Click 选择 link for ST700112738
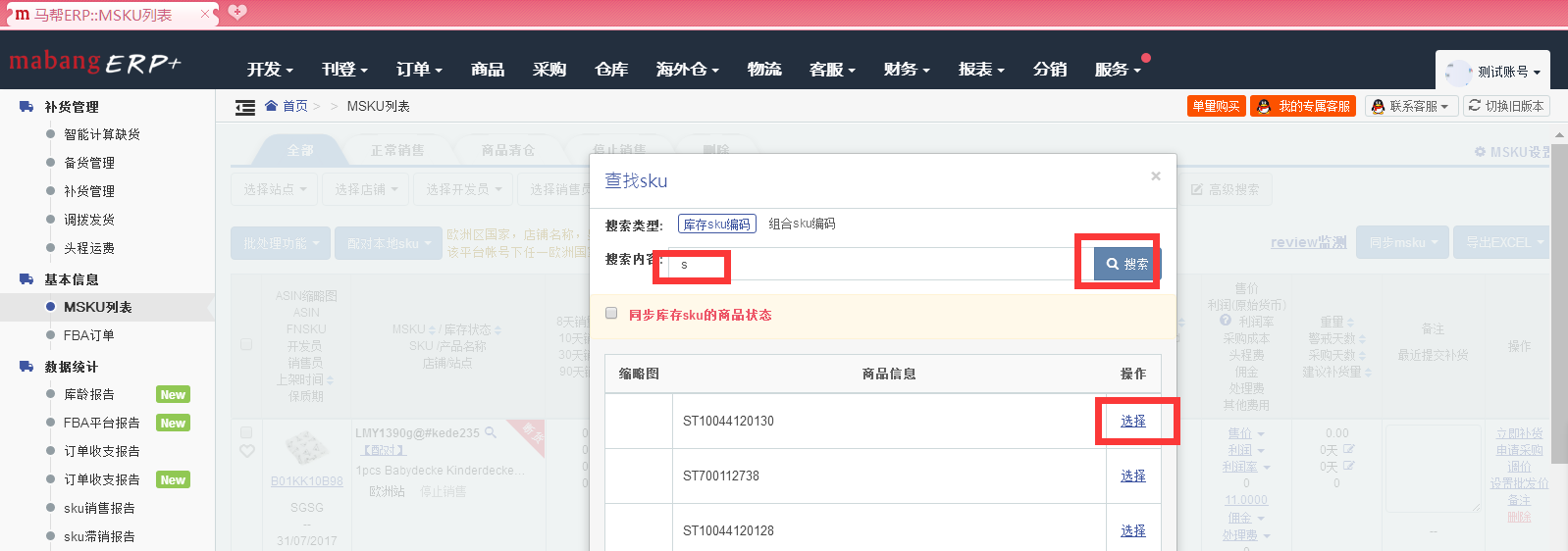The height and width of the screenshot is (551, 1568). click(1132, 476)
